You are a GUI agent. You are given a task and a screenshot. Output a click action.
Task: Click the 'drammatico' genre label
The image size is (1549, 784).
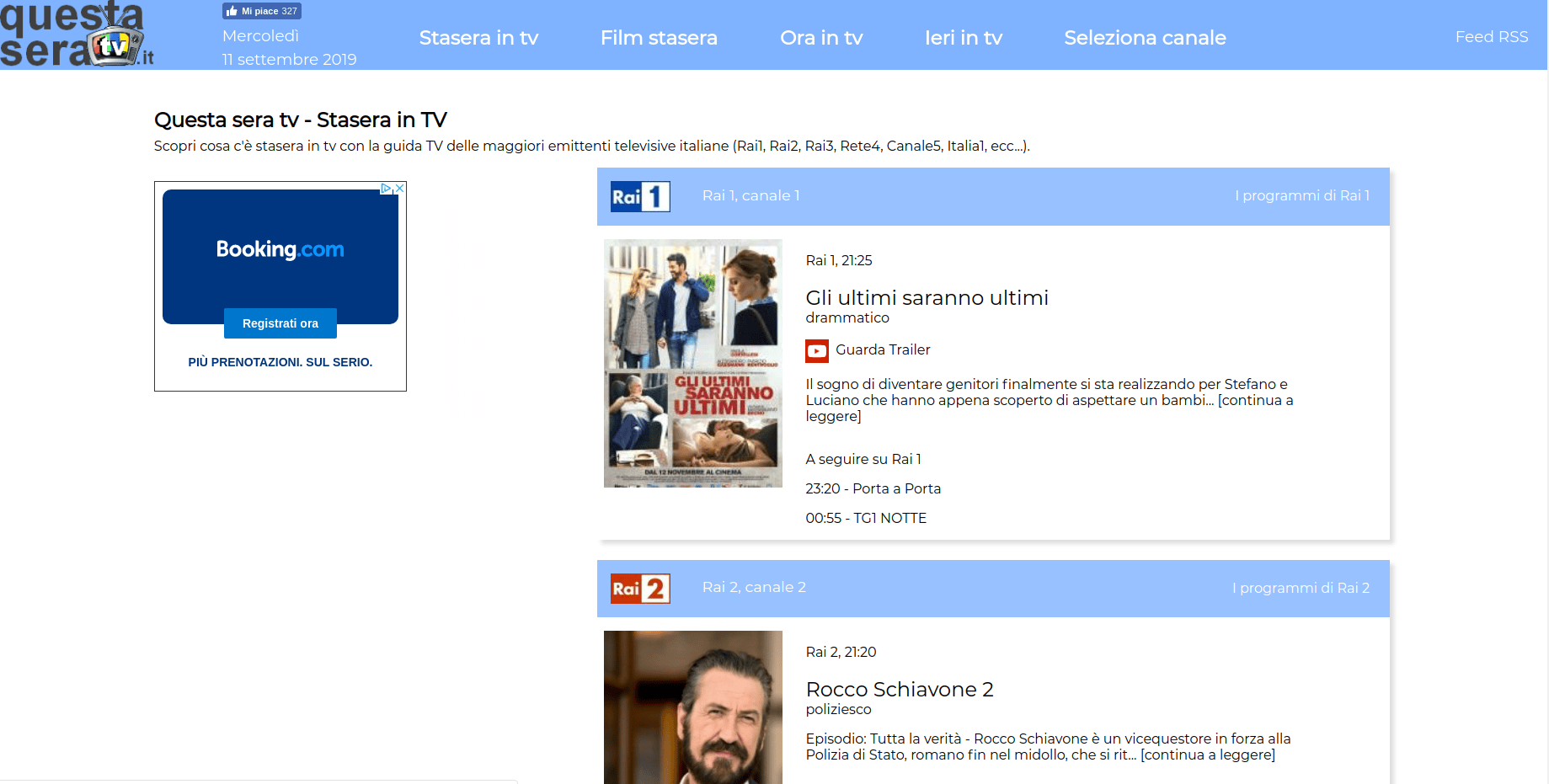(x=847, y=317)
